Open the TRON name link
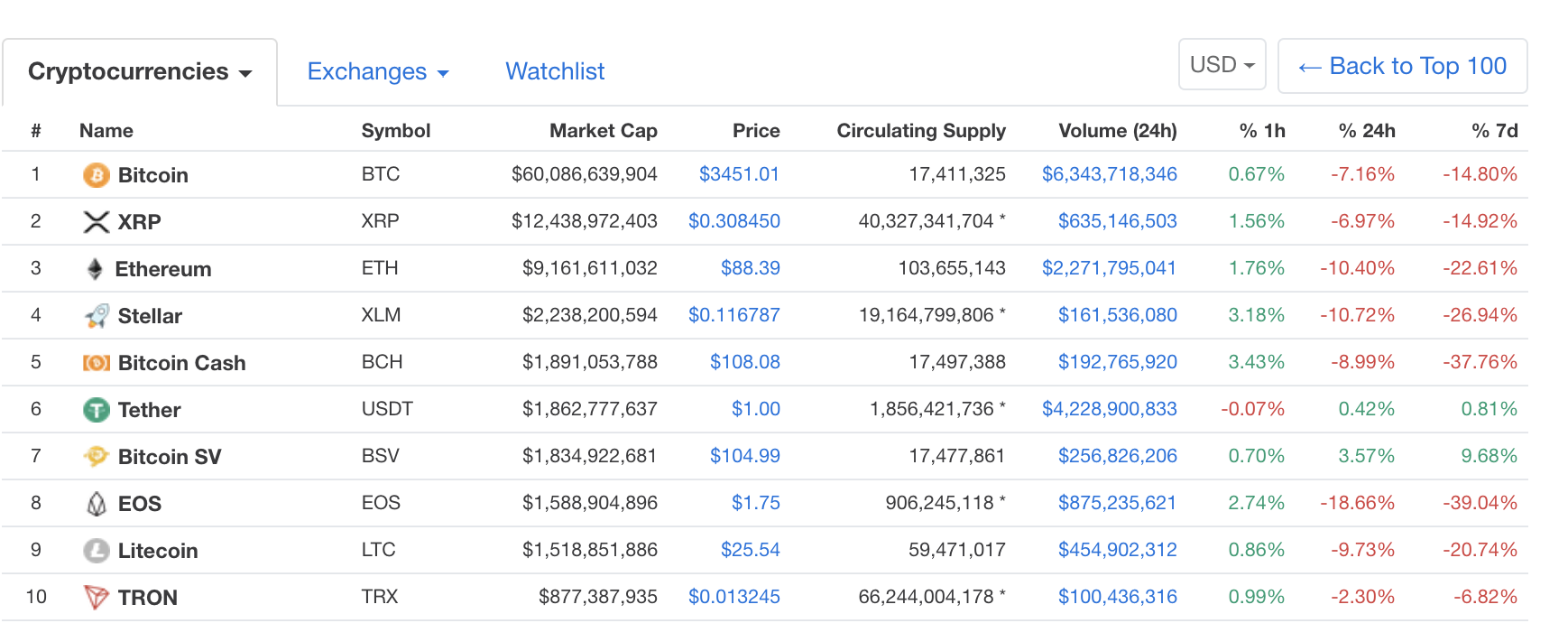The image size is (1568, 623). coord(148,598)
